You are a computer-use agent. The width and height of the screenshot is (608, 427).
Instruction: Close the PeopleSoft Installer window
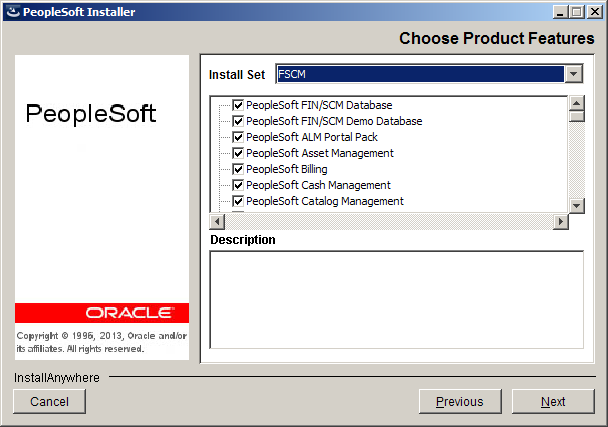pos(594,12)
